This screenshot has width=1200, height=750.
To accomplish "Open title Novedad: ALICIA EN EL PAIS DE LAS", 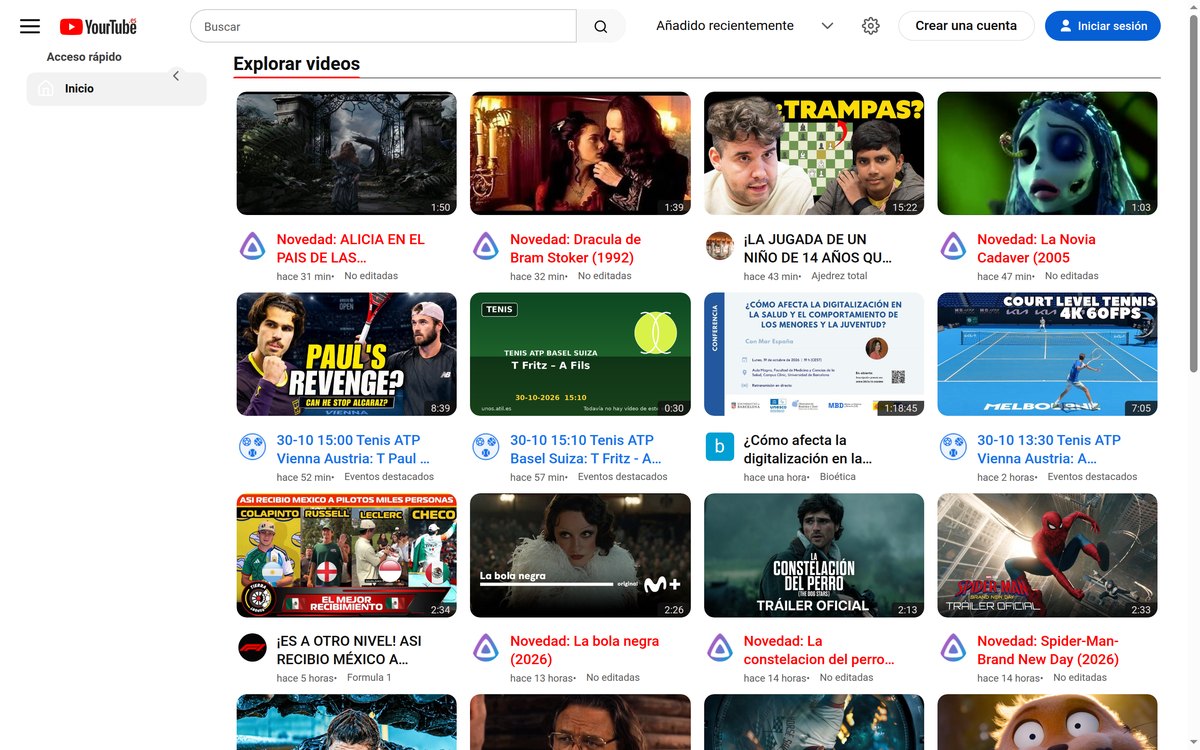I will pyautogui.click(x=351, y=248).
